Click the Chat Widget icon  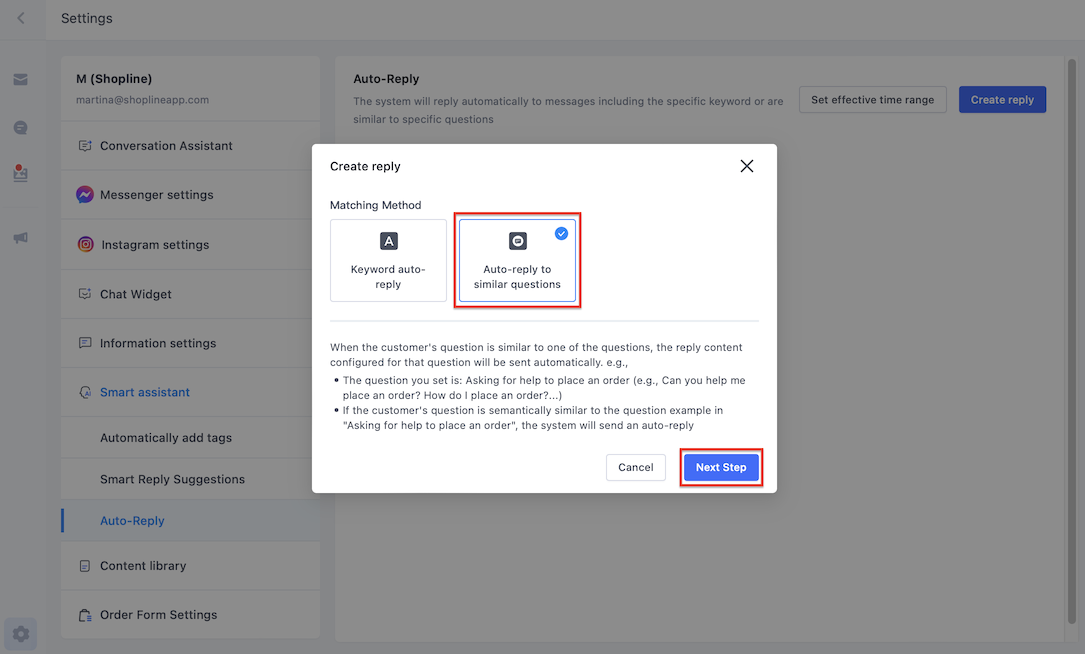pos(85,294)
